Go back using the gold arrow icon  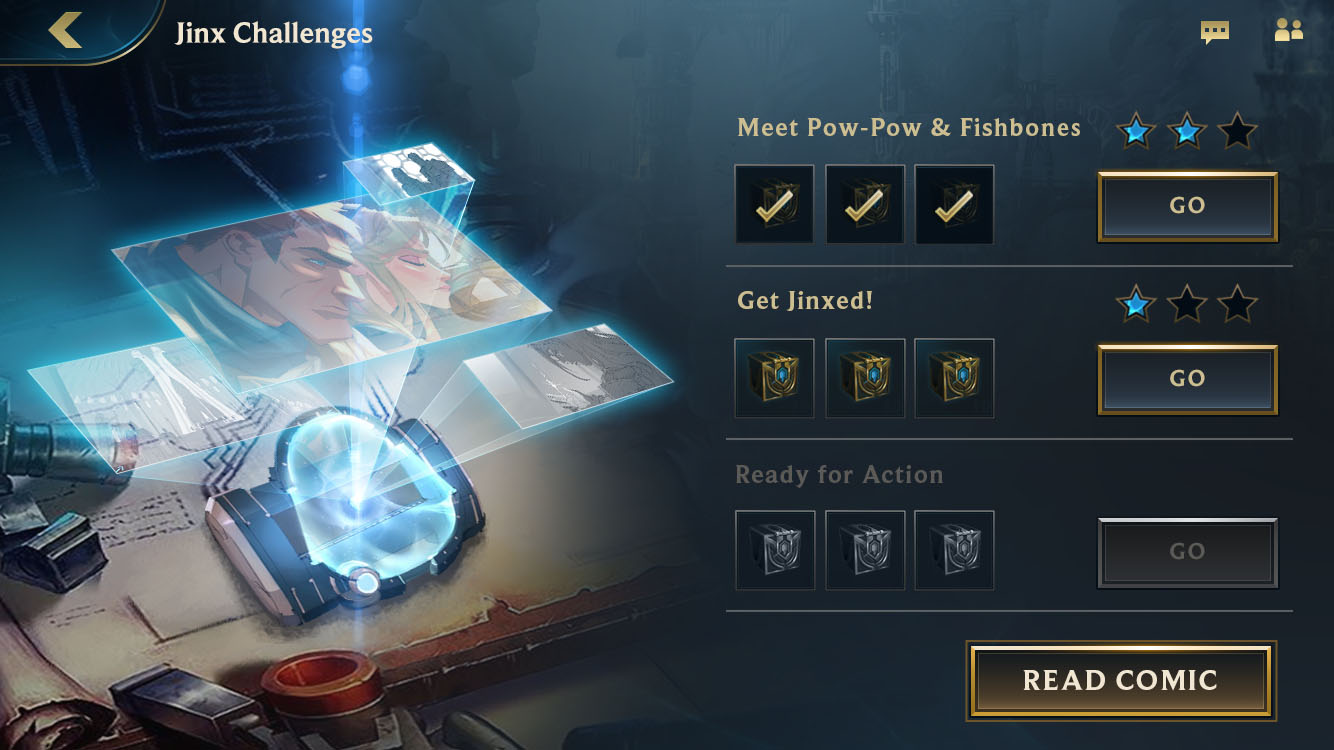click(66, 30)
